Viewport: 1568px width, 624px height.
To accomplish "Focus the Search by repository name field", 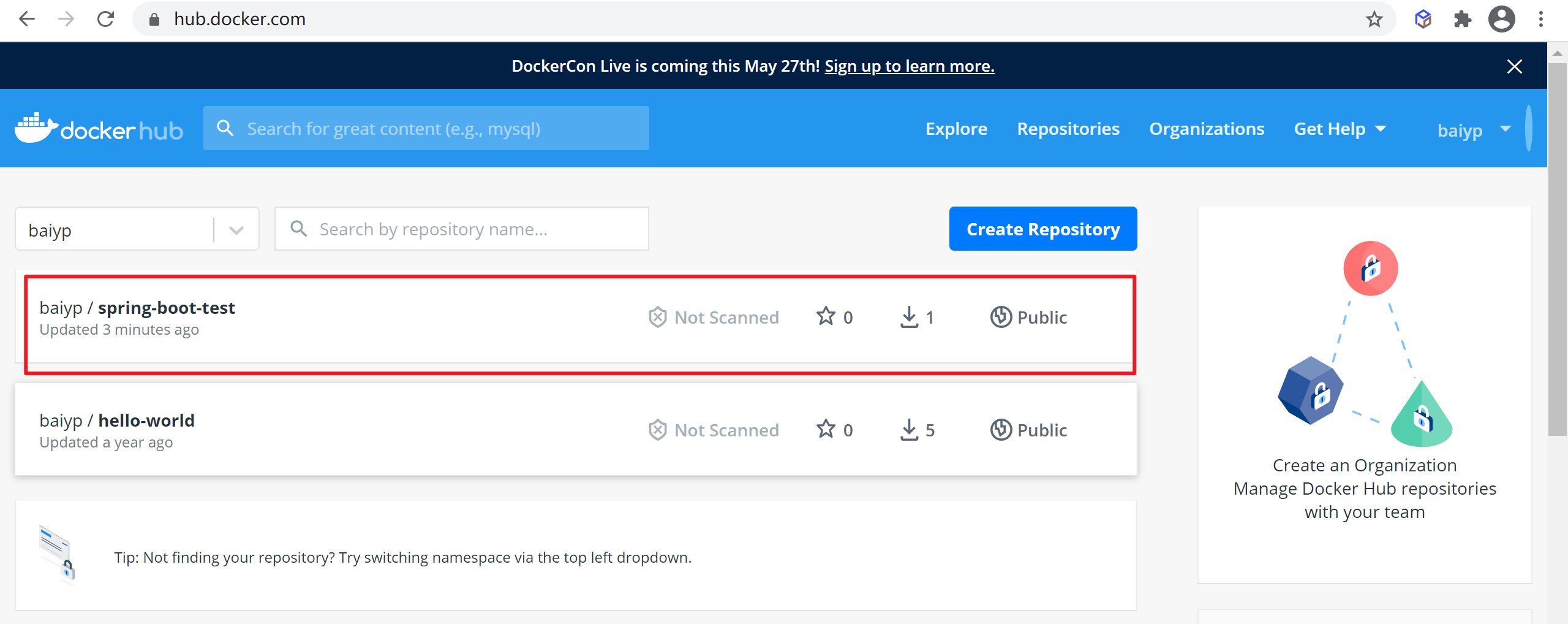I will click(x=462, y=229).
